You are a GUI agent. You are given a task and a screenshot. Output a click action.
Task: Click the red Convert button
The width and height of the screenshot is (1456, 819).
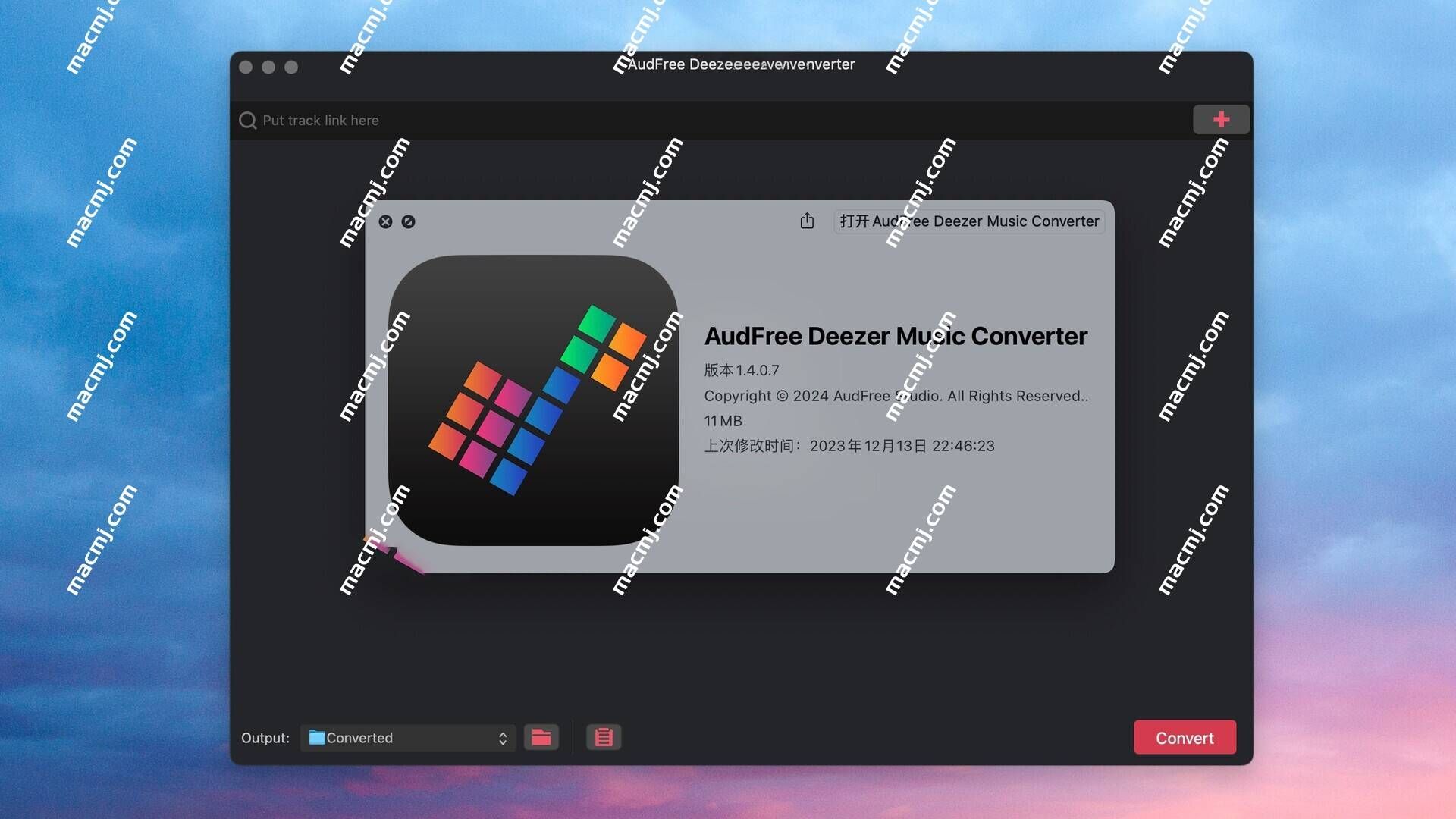pos(1185,737)
